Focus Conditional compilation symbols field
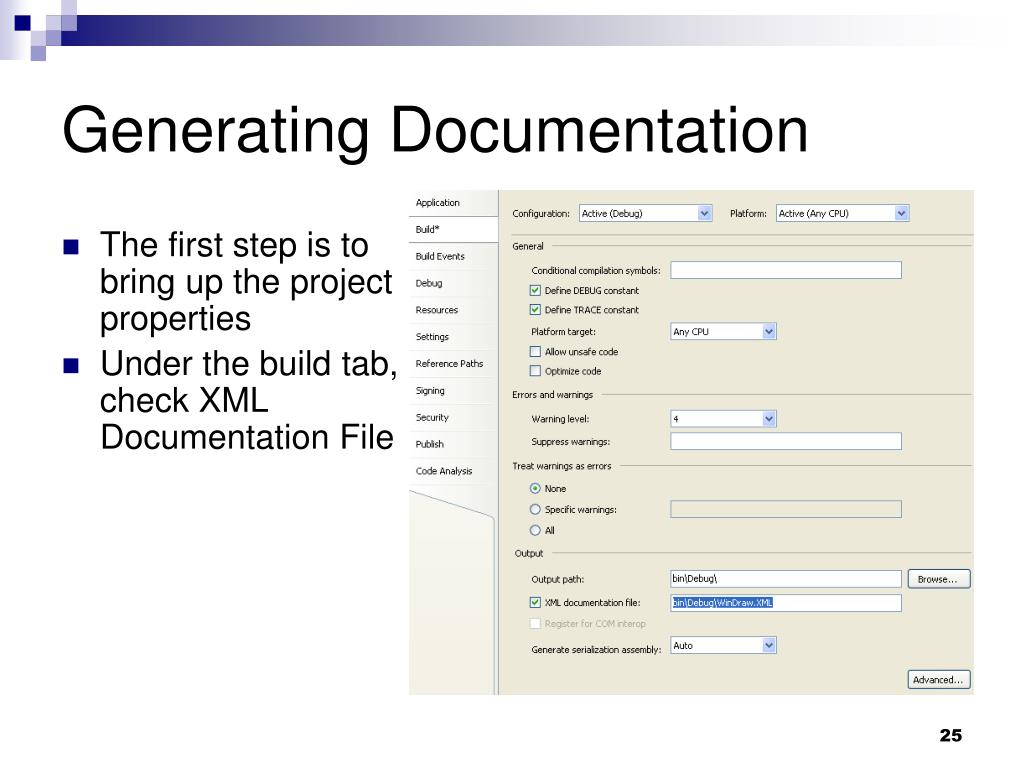Viewport: 1024px width, 768px height. (786, 270)
